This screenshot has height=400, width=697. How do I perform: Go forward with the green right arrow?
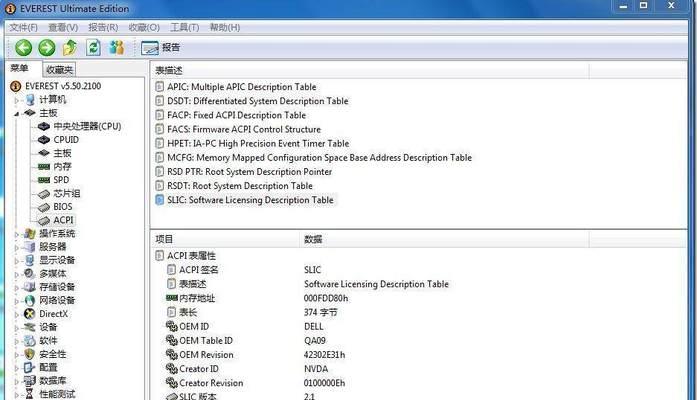coord(47,48)
